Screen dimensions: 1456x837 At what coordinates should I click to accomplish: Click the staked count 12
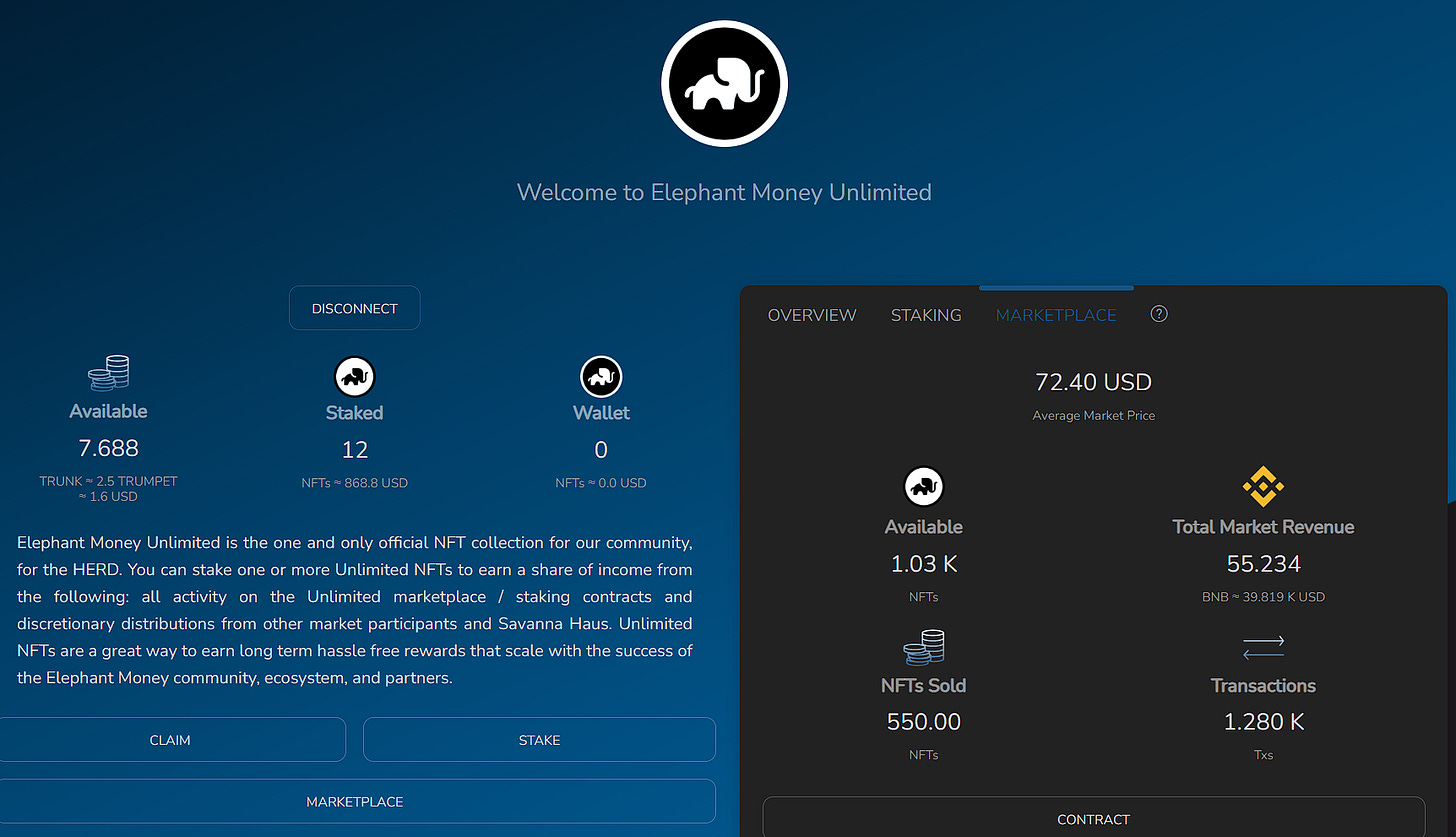tap(354, 449)
